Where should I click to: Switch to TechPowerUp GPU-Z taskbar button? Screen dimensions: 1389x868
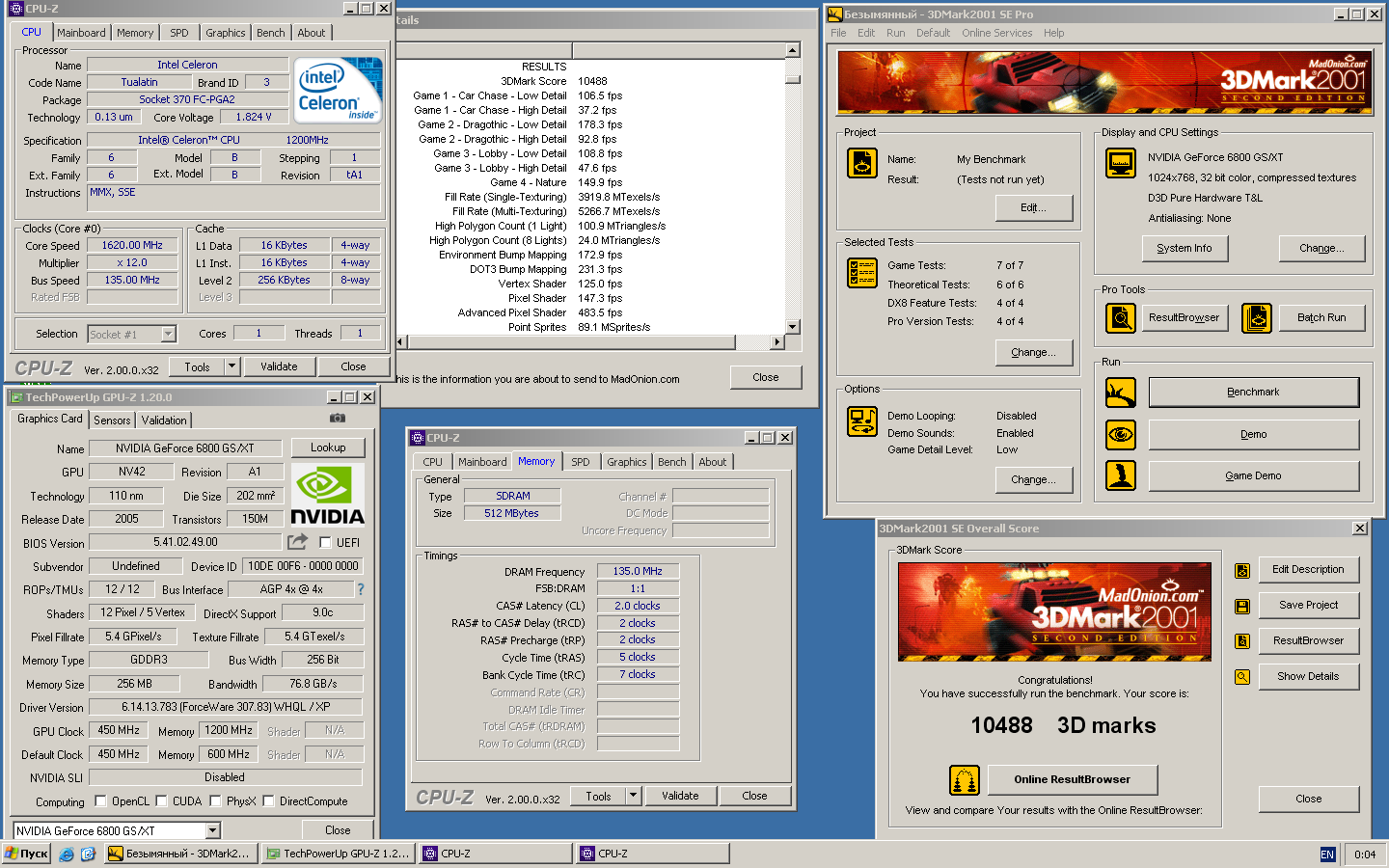tap(339, 854)
